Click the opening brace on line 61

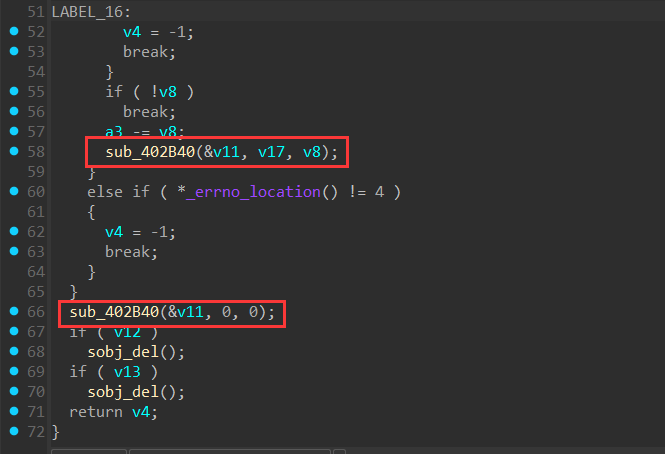point(91,212)
